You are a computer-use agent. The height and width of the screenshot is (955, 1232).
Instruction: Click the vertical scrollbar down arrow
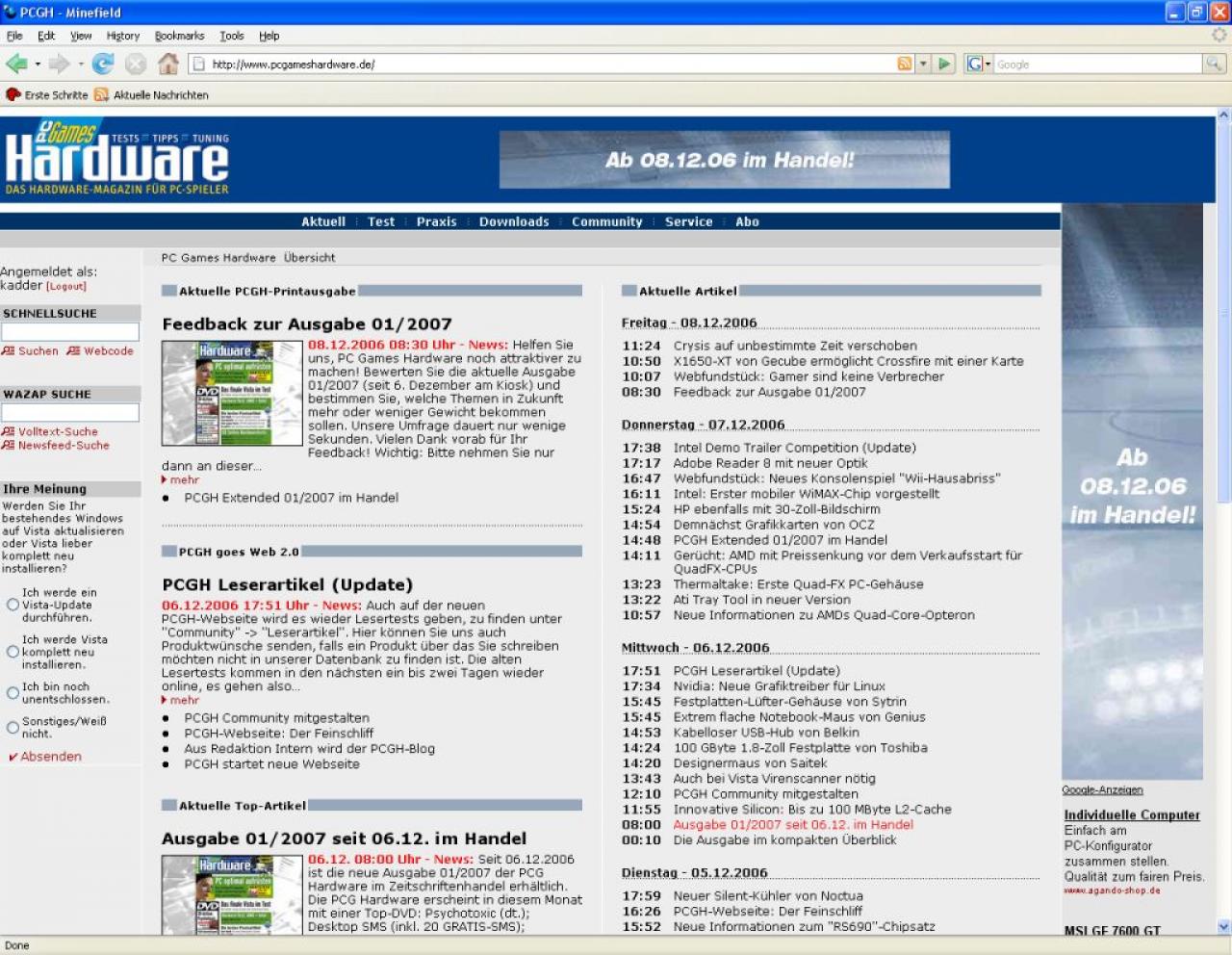coord(1224,927)
